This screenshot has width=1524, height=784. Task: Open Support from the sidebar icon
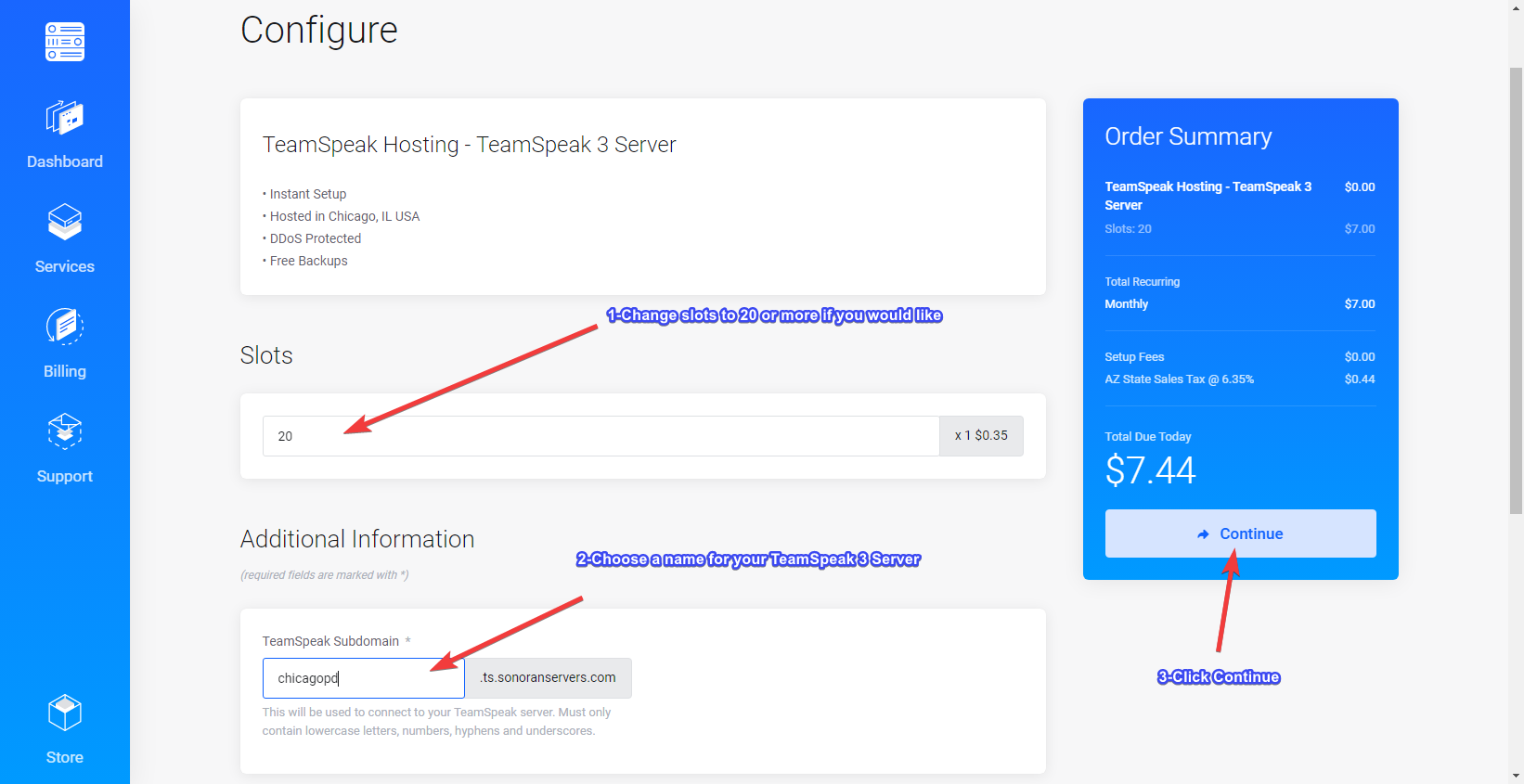tap(65, 431)
